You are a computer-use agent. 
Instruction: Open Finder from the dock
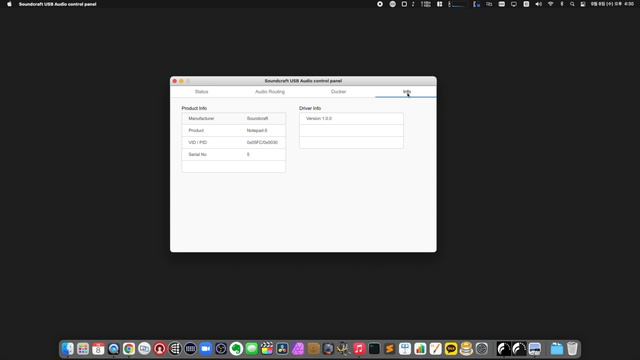click(x=68, y=349)
